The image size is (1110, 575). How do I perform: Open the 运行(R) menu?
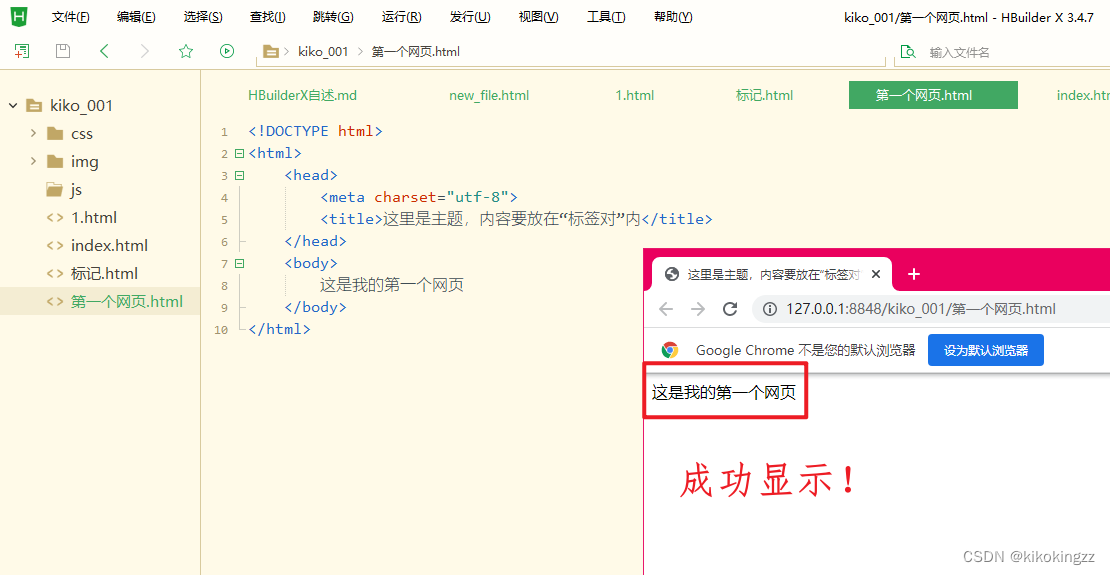click(x=401, y=17)
